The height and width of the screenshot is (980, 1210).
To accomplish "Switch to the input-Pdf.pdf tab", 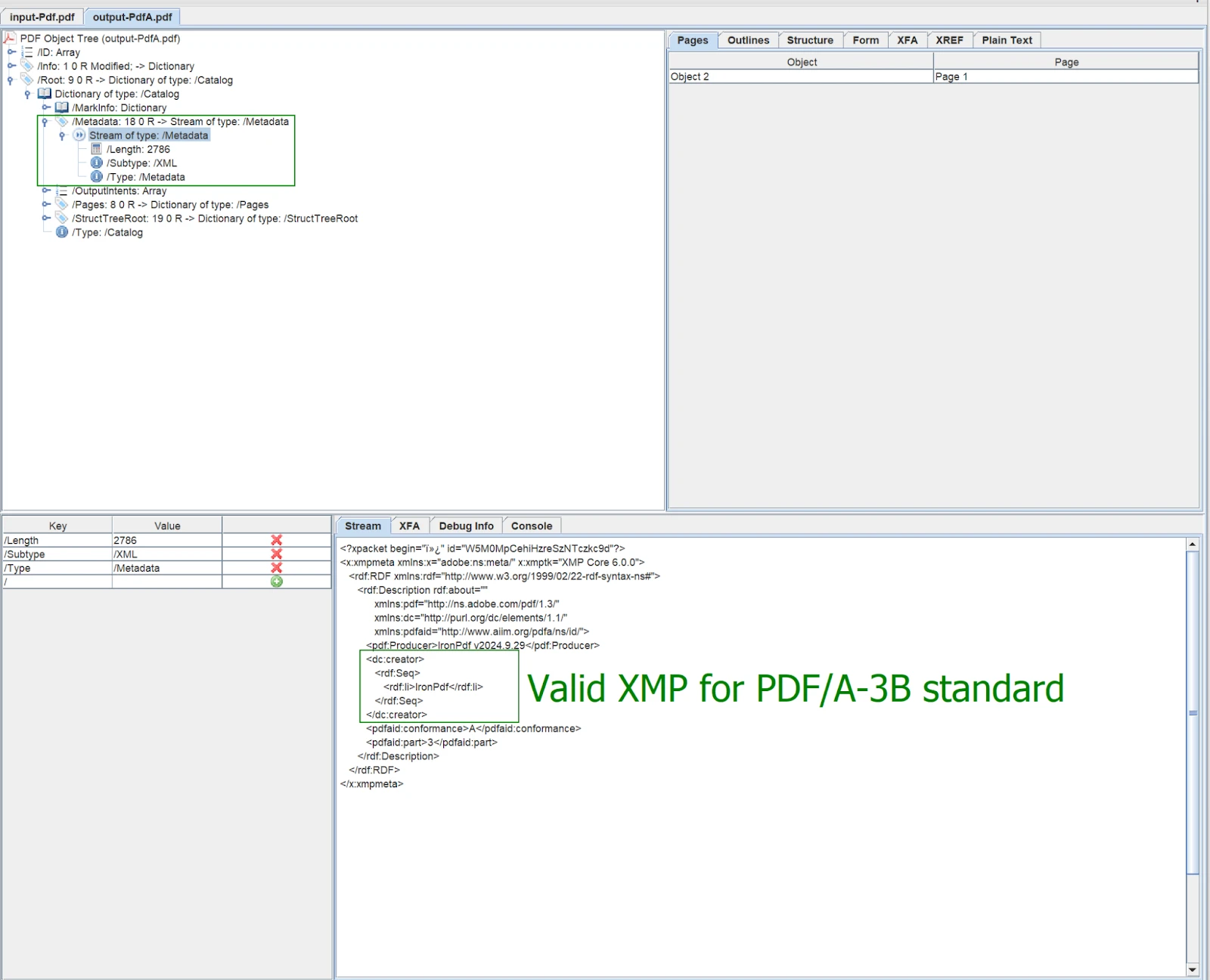I will pyautogui.click(x=42, y=17).
